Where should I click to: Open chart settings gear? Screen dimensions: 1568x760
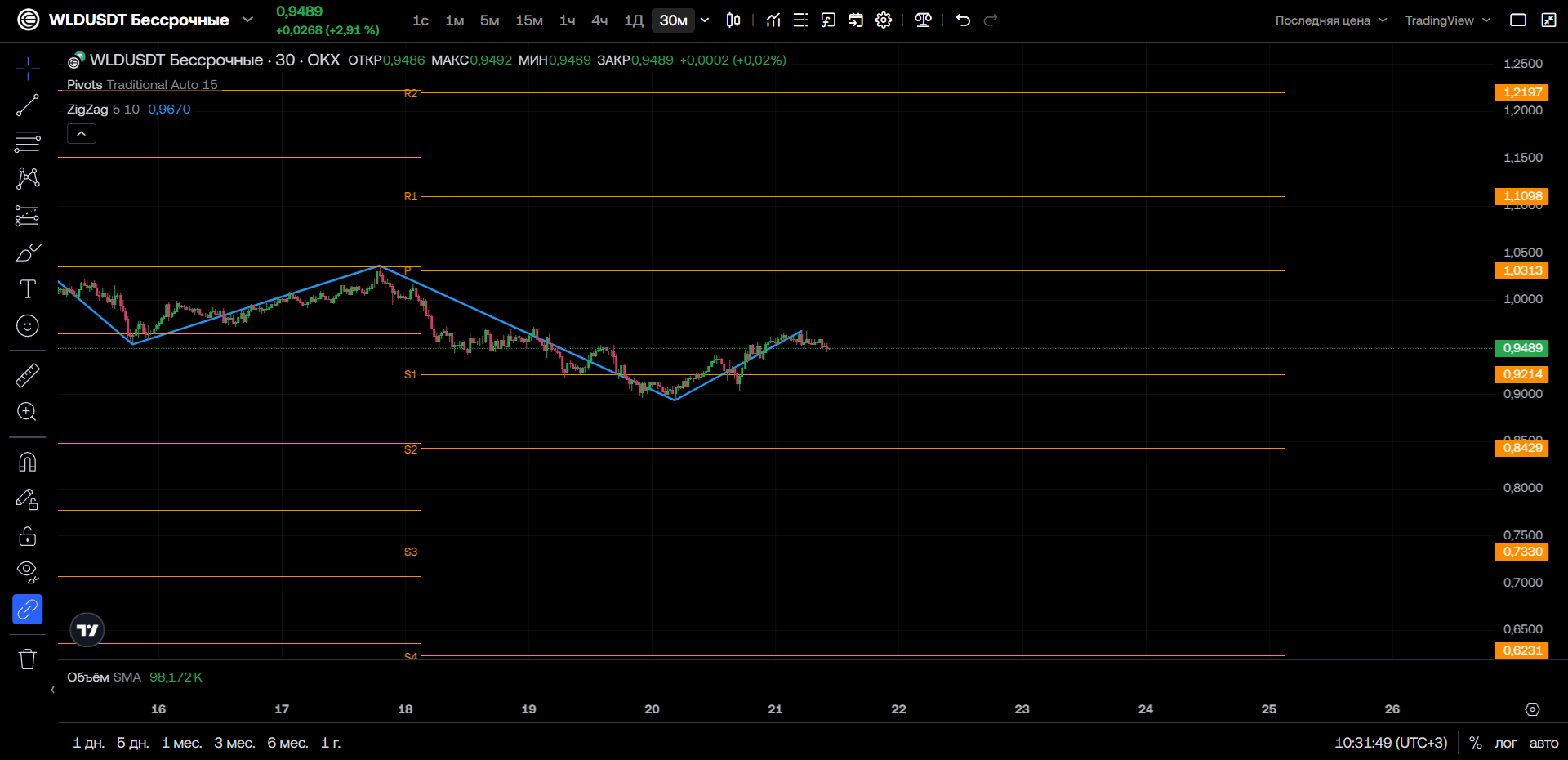pos(884,20)
